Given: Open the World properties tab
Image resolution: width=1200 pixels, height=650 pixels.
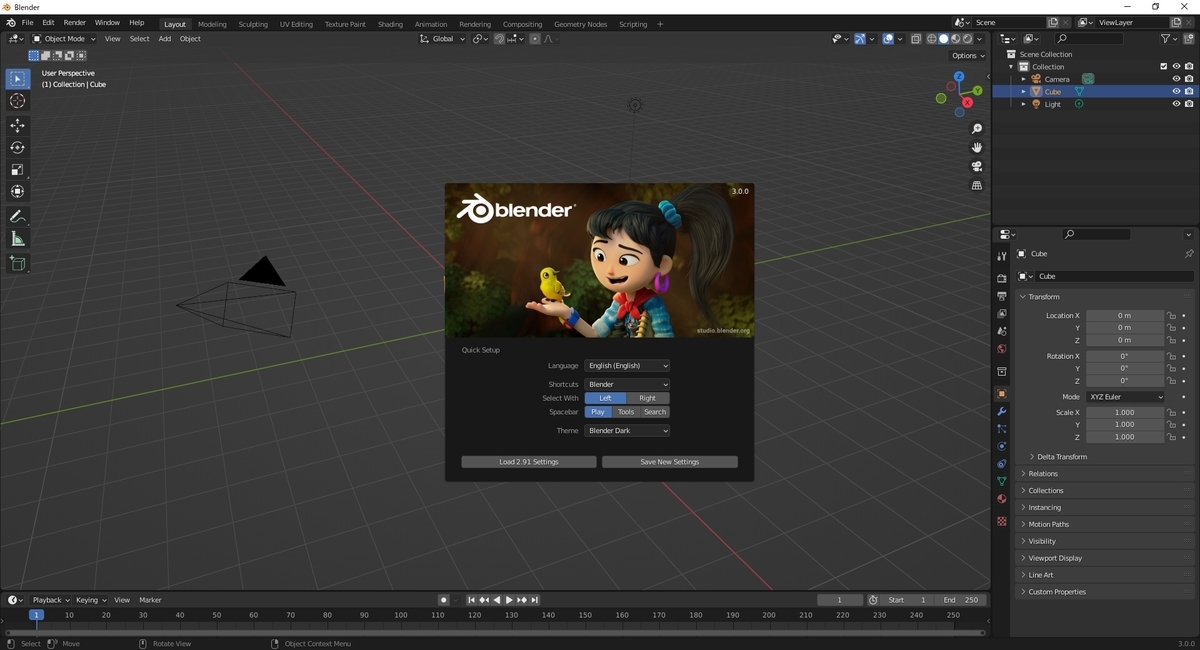Looking at the screenshot, I should tap(1002, 349).
